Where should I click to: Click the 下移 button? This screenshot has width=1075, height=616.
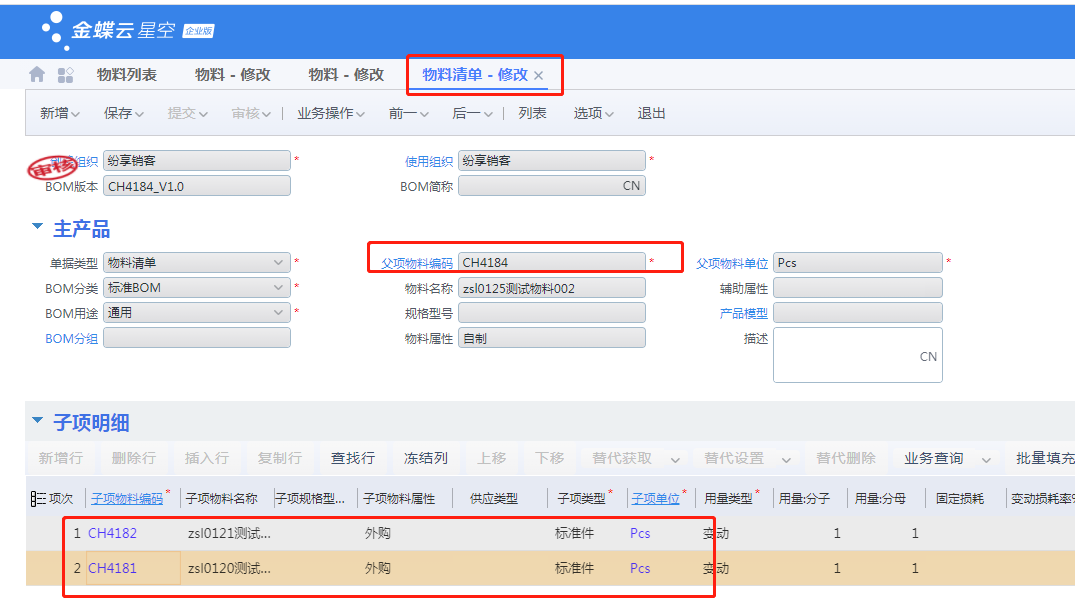(549, 458)
